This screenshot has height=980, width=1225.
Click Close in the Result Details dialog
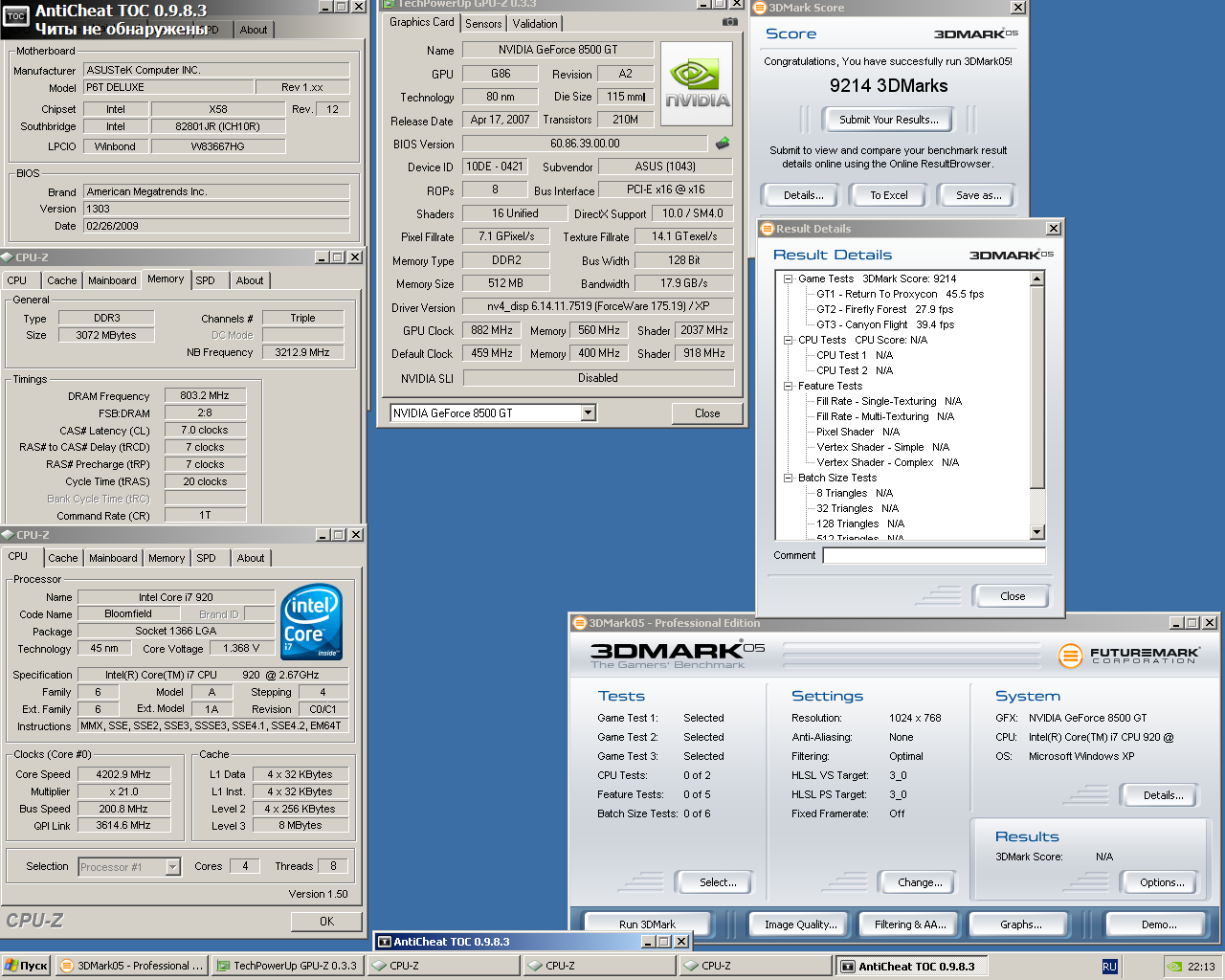pos(1012,596)
